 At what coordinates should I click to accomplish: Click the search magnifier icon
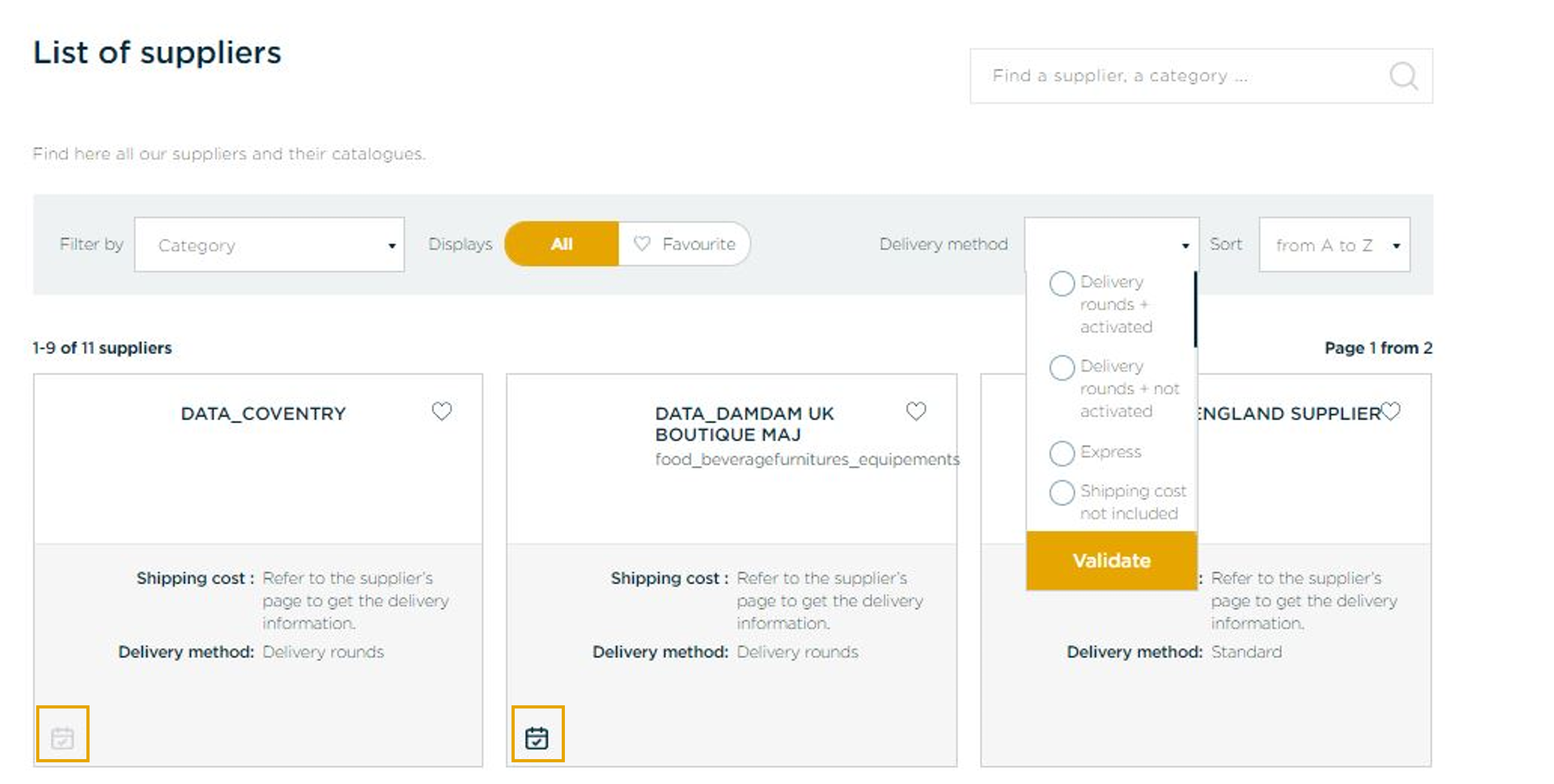click(1403, 76)
